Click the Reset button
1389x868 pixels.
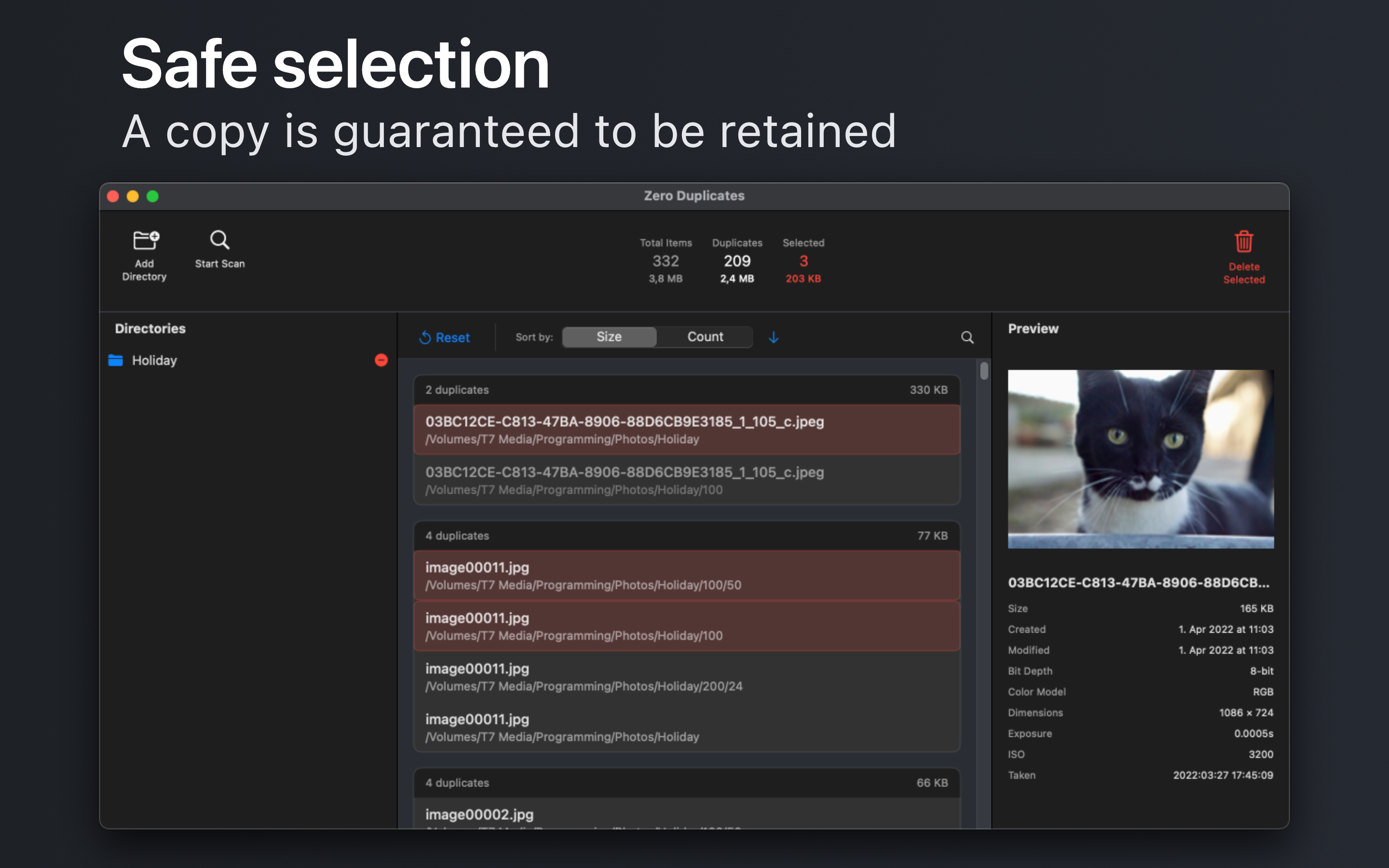445,338
